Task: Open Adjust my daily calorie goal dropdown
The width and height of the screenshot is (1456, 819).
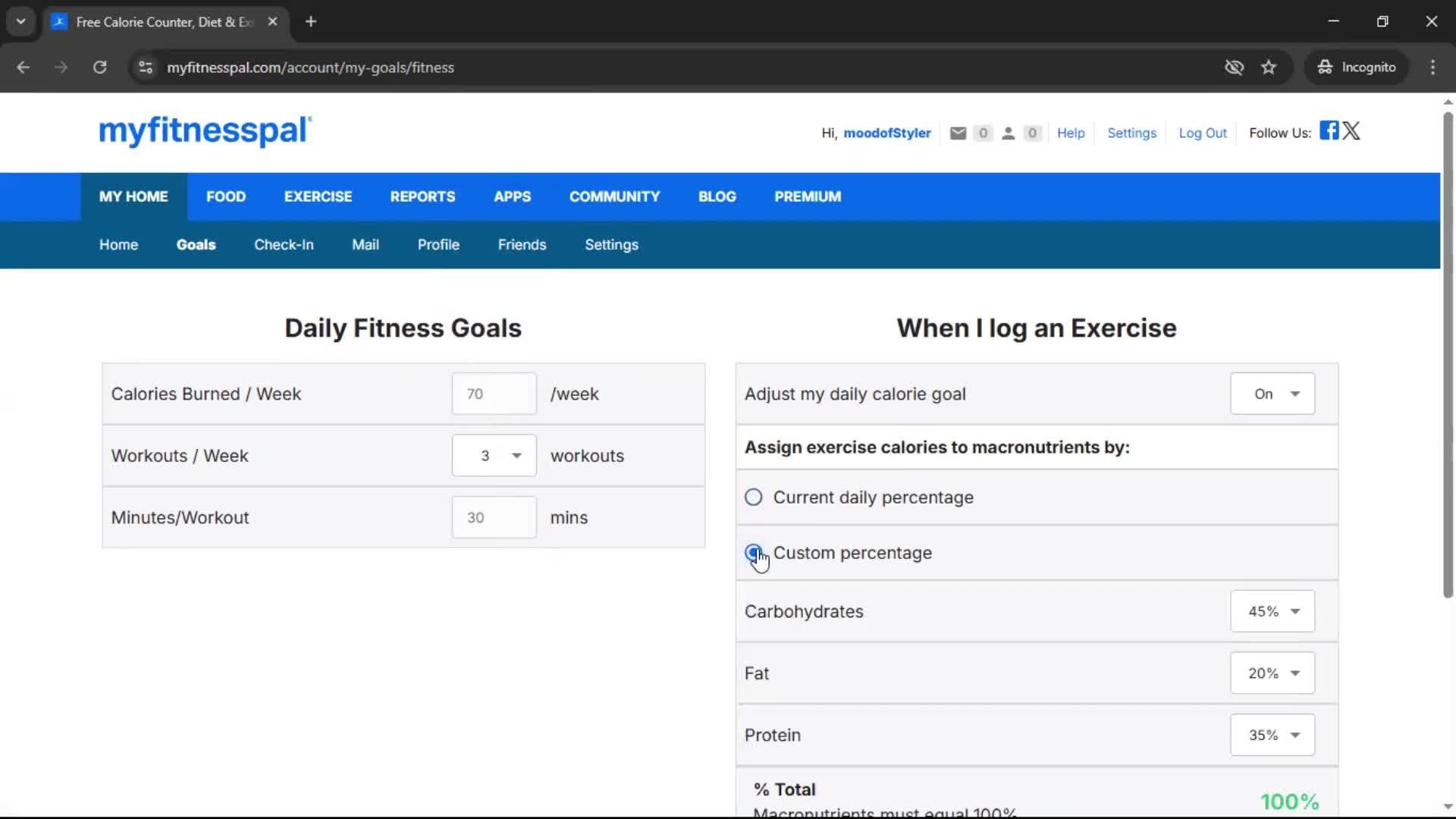Action: (1272, 394)
